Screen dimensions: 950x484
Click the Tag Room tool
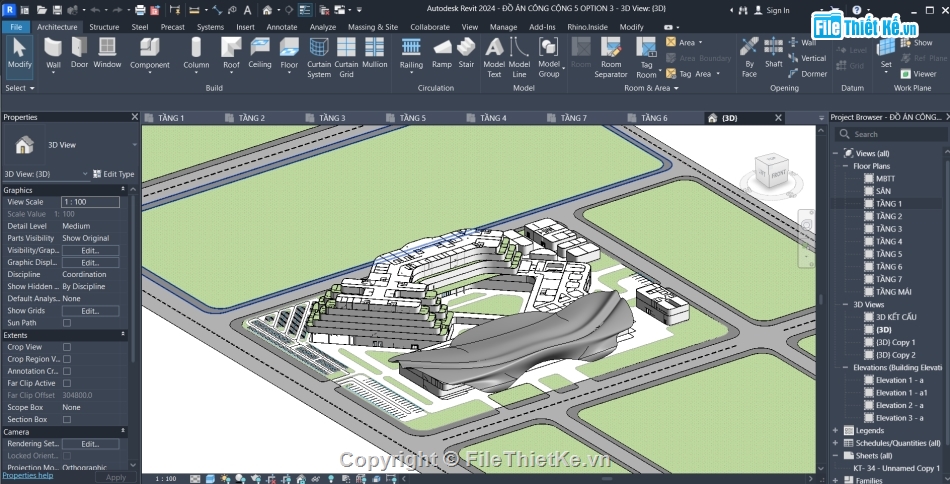pos(646,58)
